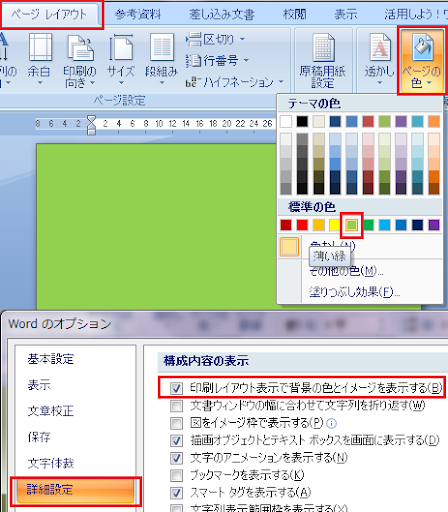Toggle 印刷レイアウト表示で背景の色とイメージを表示する checkbox
Viewport: 448px width, 512px height.
[x=176, y=388]
